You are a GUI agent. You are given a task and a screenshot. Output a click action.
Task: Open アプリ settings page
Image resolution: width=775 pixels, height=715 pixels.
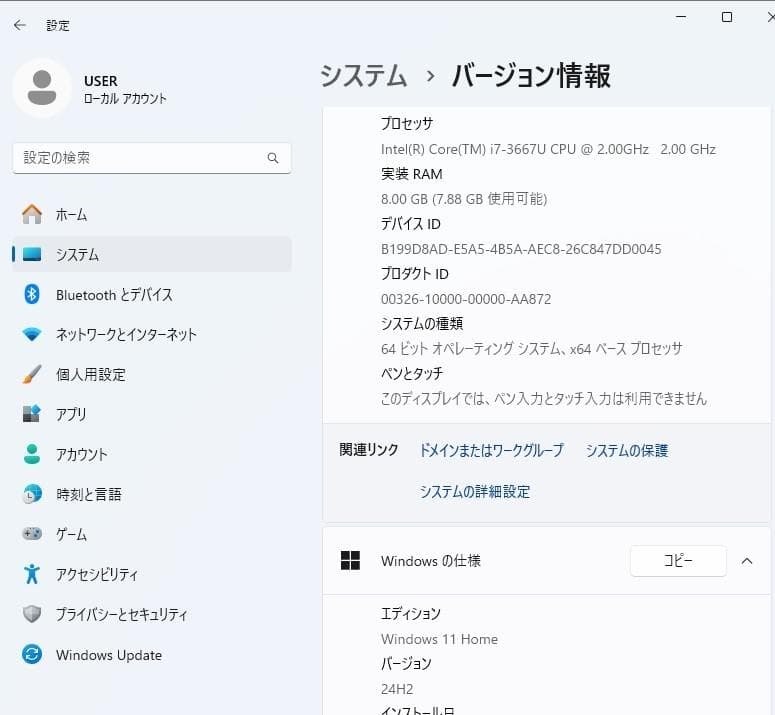pos(152,414)
